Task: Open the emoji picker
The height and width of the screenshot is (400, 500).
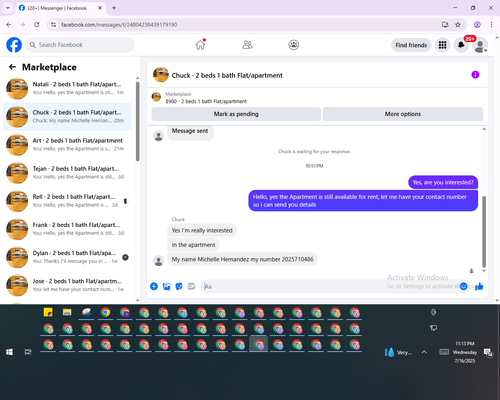Action: tap(464, 286)
